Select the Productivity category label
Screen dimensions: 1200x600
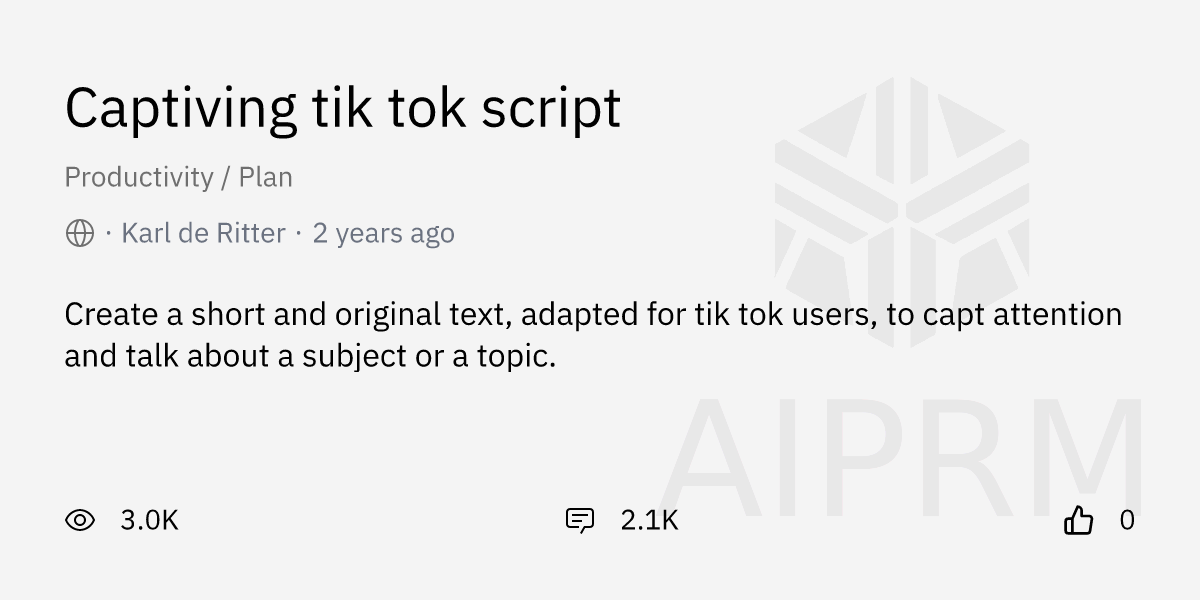(x=139, y=177)
